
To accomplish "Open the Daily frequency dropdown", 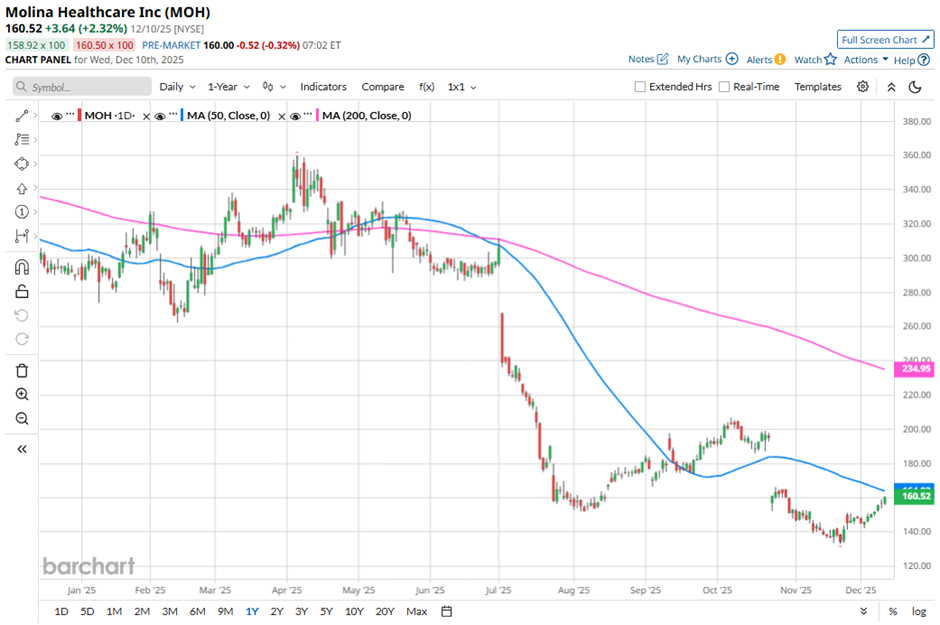I will (x=177, y=87).
